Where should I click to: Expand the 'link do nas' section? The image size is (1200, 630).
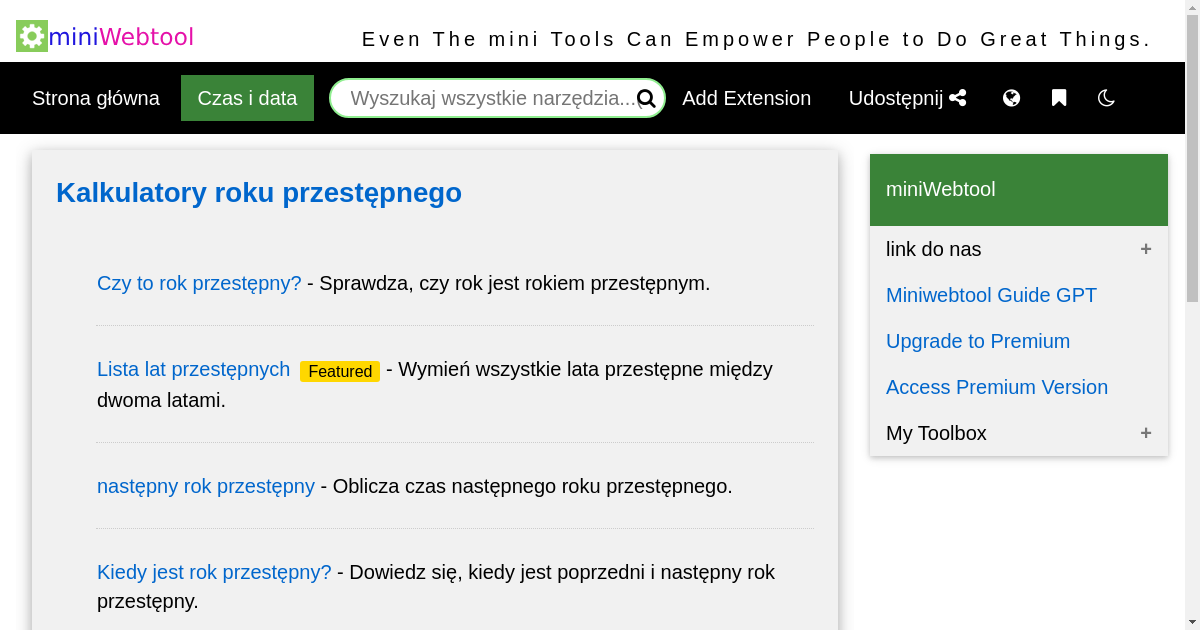1146,249
